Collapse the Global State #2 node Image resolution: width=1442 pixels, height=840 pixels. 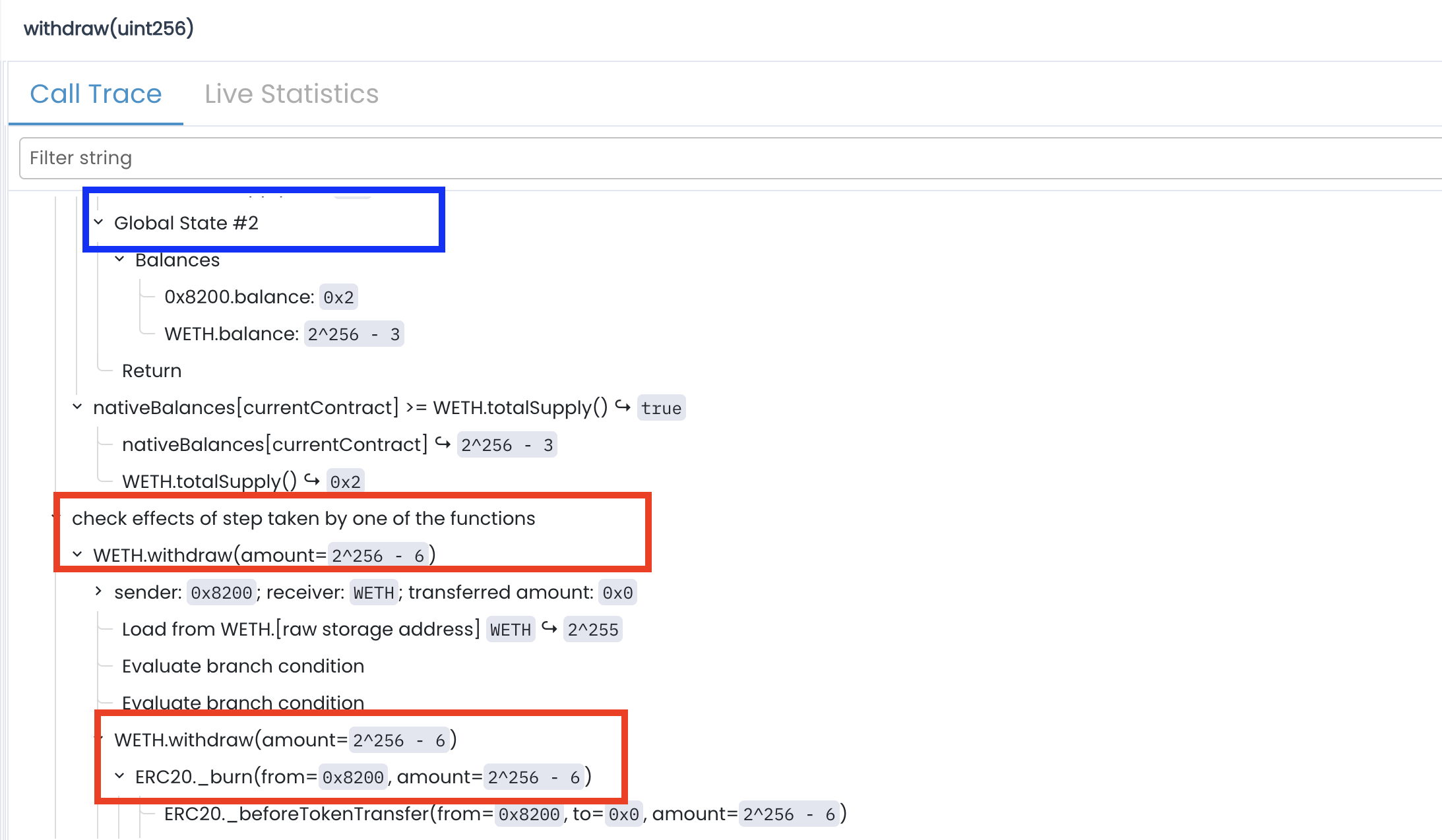98,223
